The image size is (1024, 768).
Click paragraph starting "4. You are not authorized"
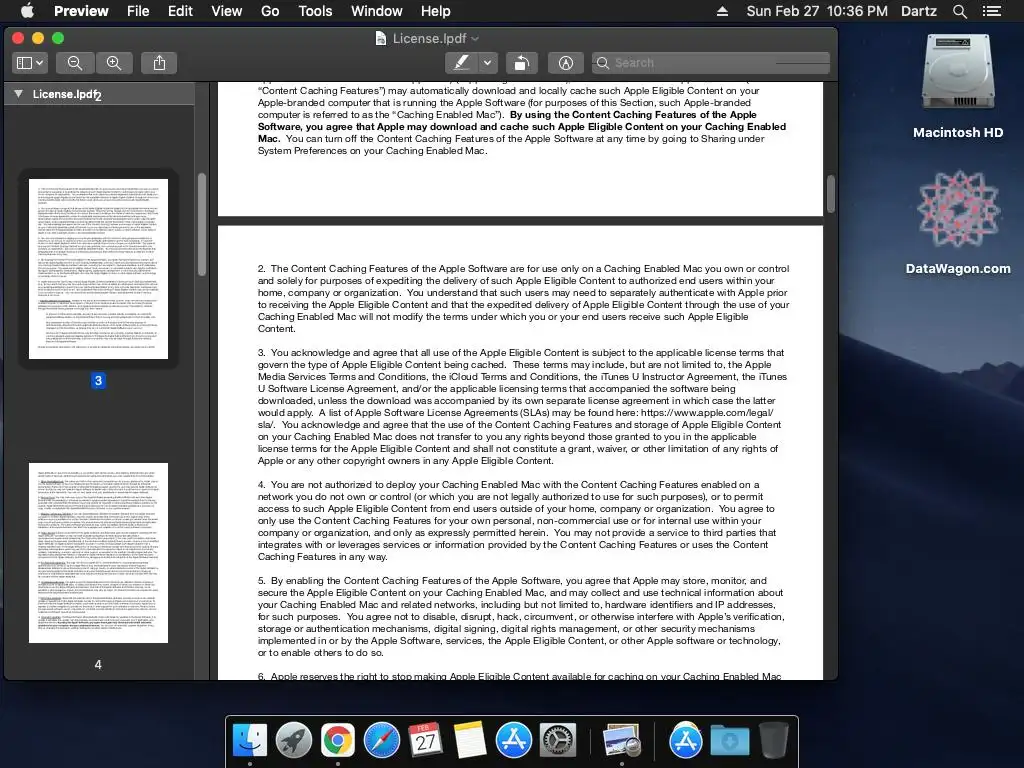pos(517,520)
